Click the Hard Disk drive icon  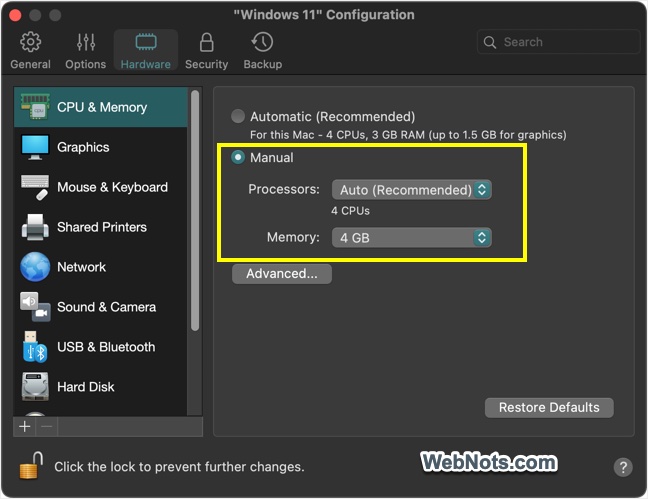pyautogui.click(x=35, y=387)
